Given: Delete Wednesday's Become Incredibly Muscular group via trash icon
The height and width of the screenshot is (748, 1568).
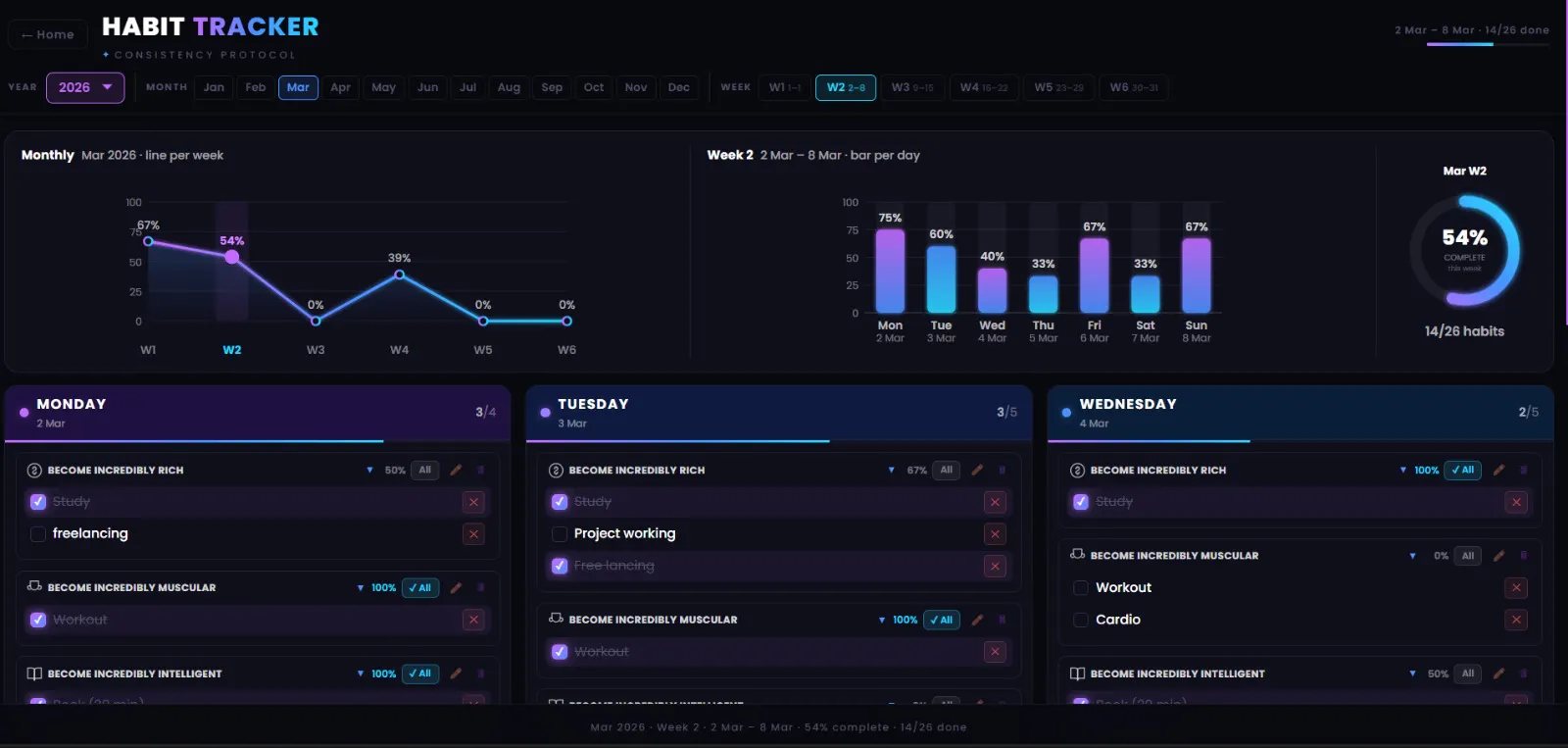Looking at the screenshot, I should (1523, 555).
